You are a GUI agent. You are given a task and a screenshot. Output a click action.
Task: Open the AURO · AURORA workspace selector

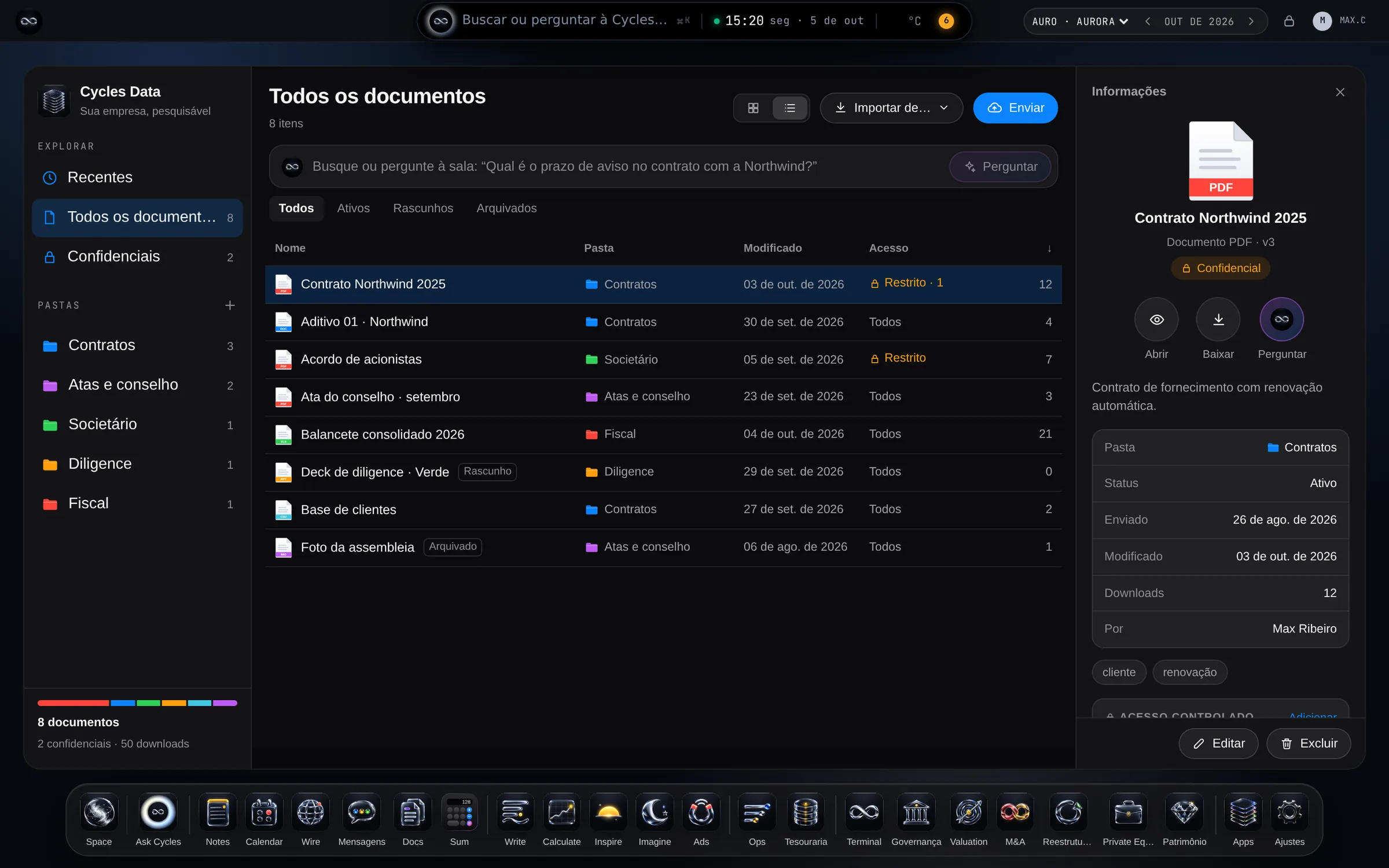[x=1079, y=21]
